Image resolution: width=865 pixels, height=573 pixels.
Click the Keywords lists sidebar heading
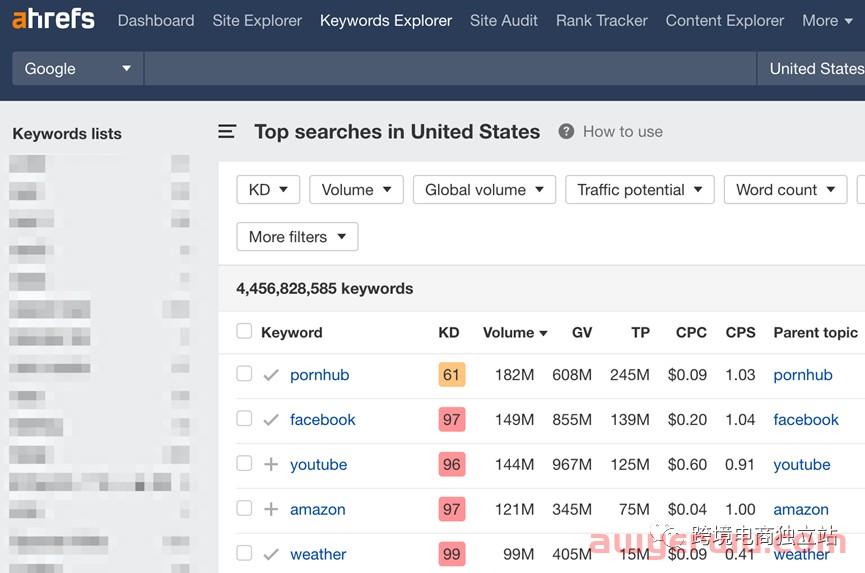point(67,133)
